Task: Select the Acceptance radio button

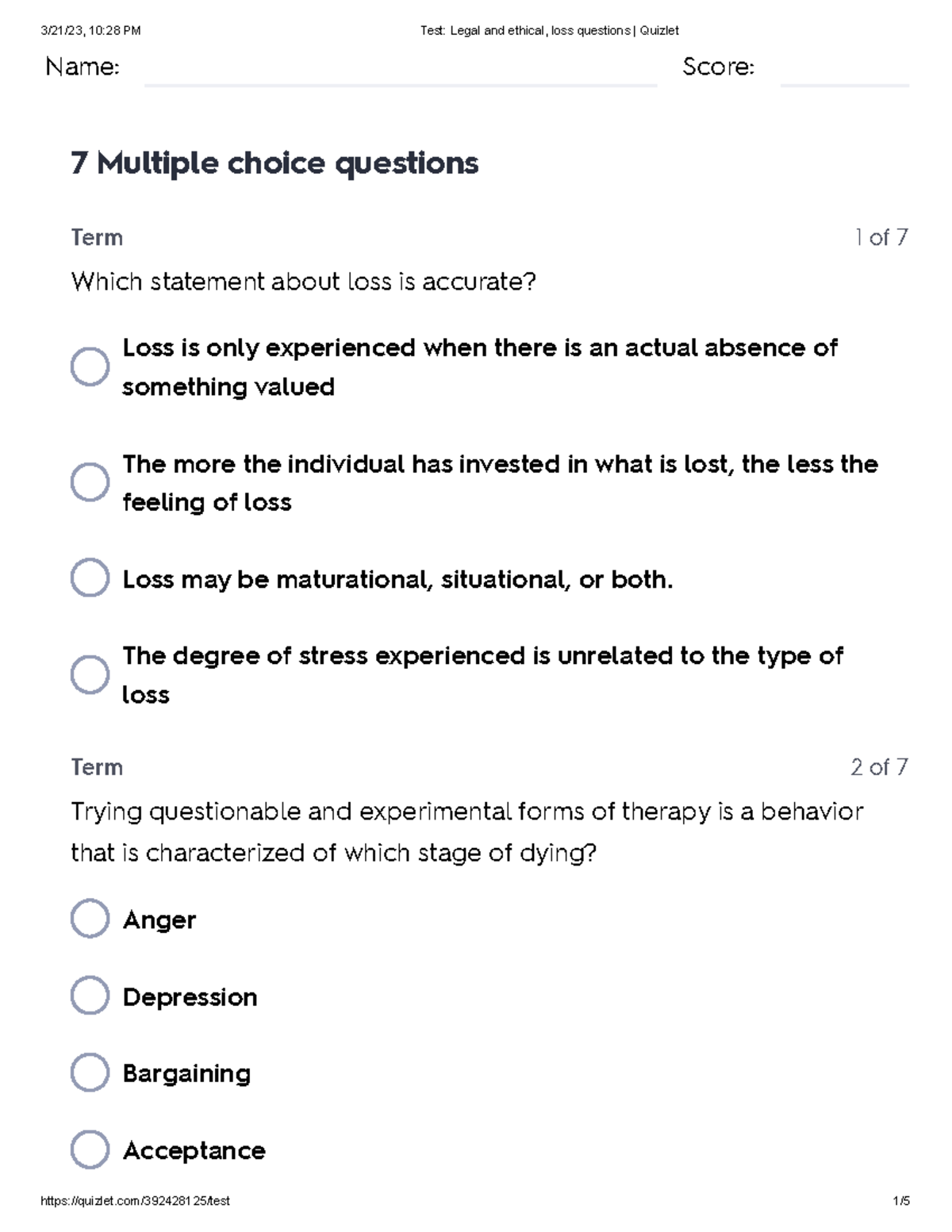Action: [x=90, y=1149]
